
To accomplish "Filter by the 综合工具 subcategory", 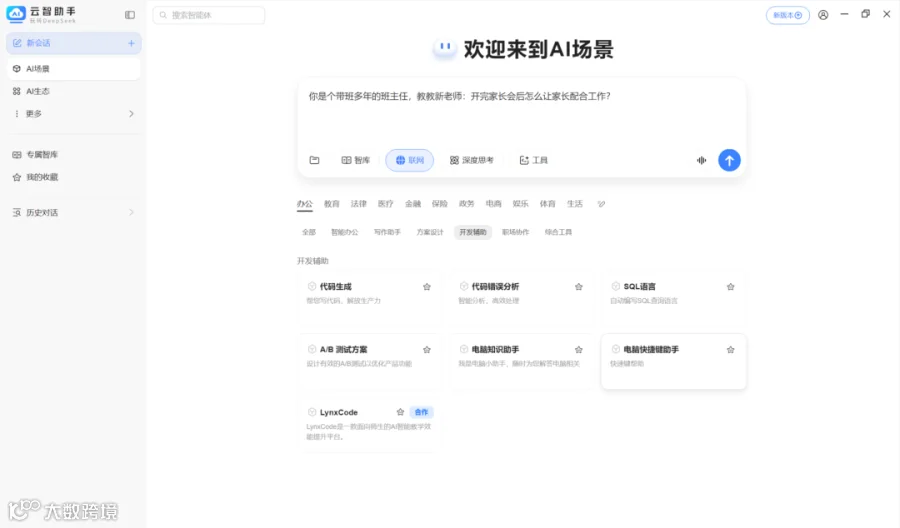I will (558, 232).
